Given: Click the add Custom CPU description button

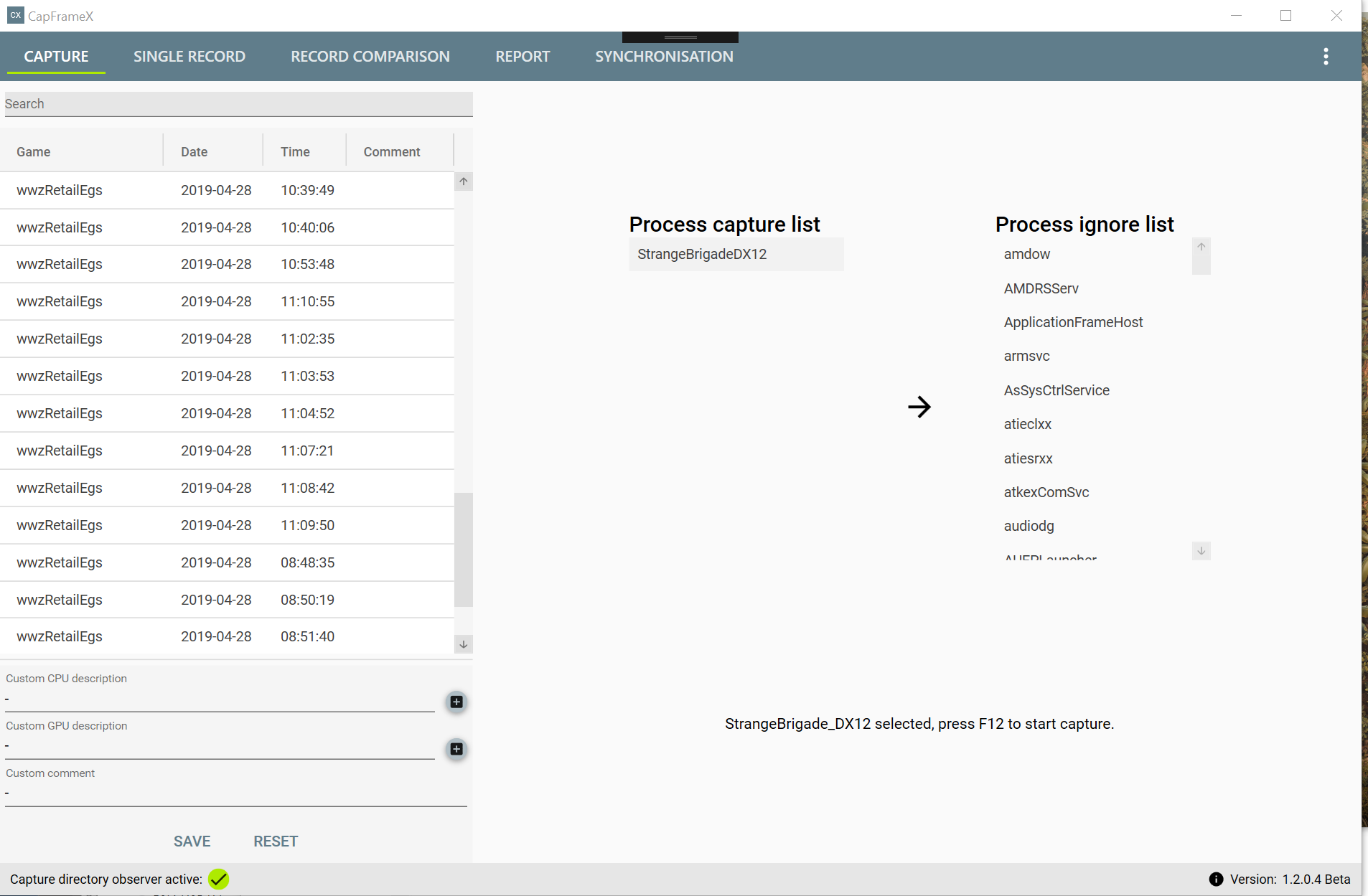Looking at the screenshot, I should click(456, 702).
